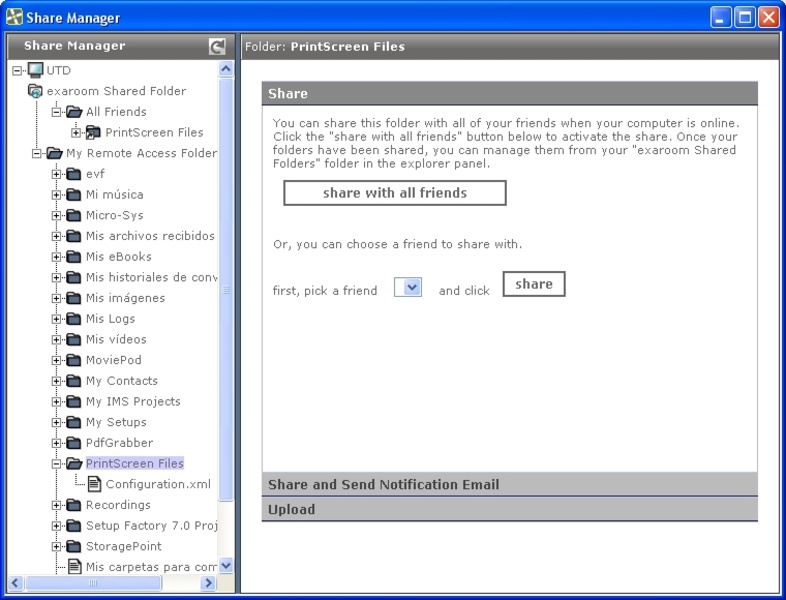The height and width of the screenshot is (600, 786).
Task: Click the exaroom Shared Folder icon
Action: pos(35,91)
